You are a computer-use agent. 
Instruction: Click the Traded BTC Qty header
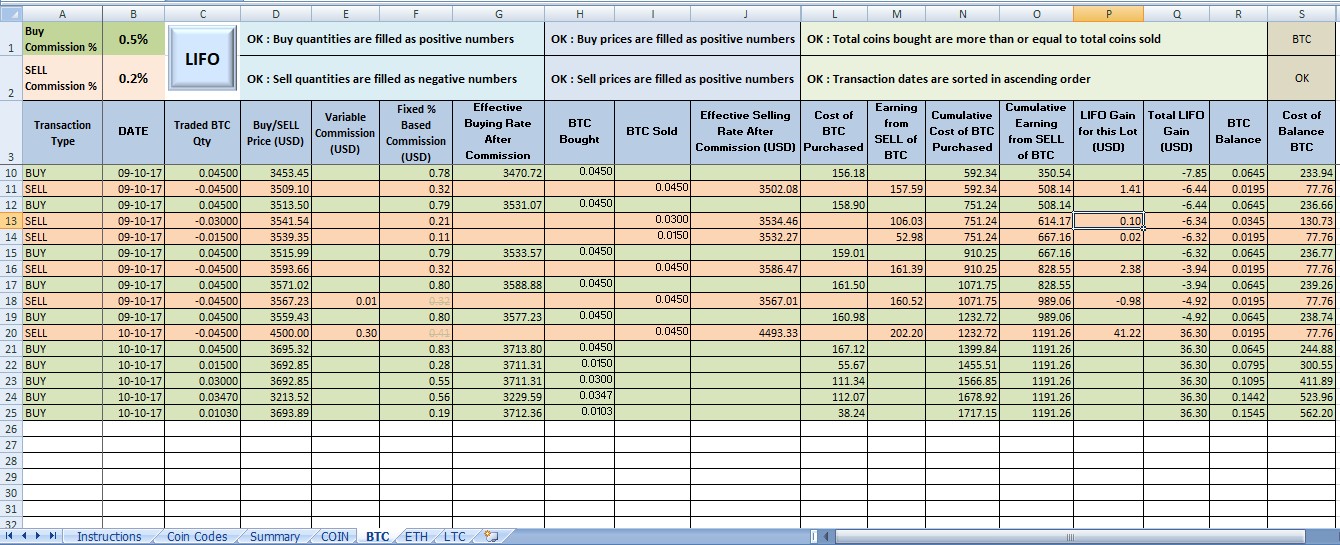[202, 132]
